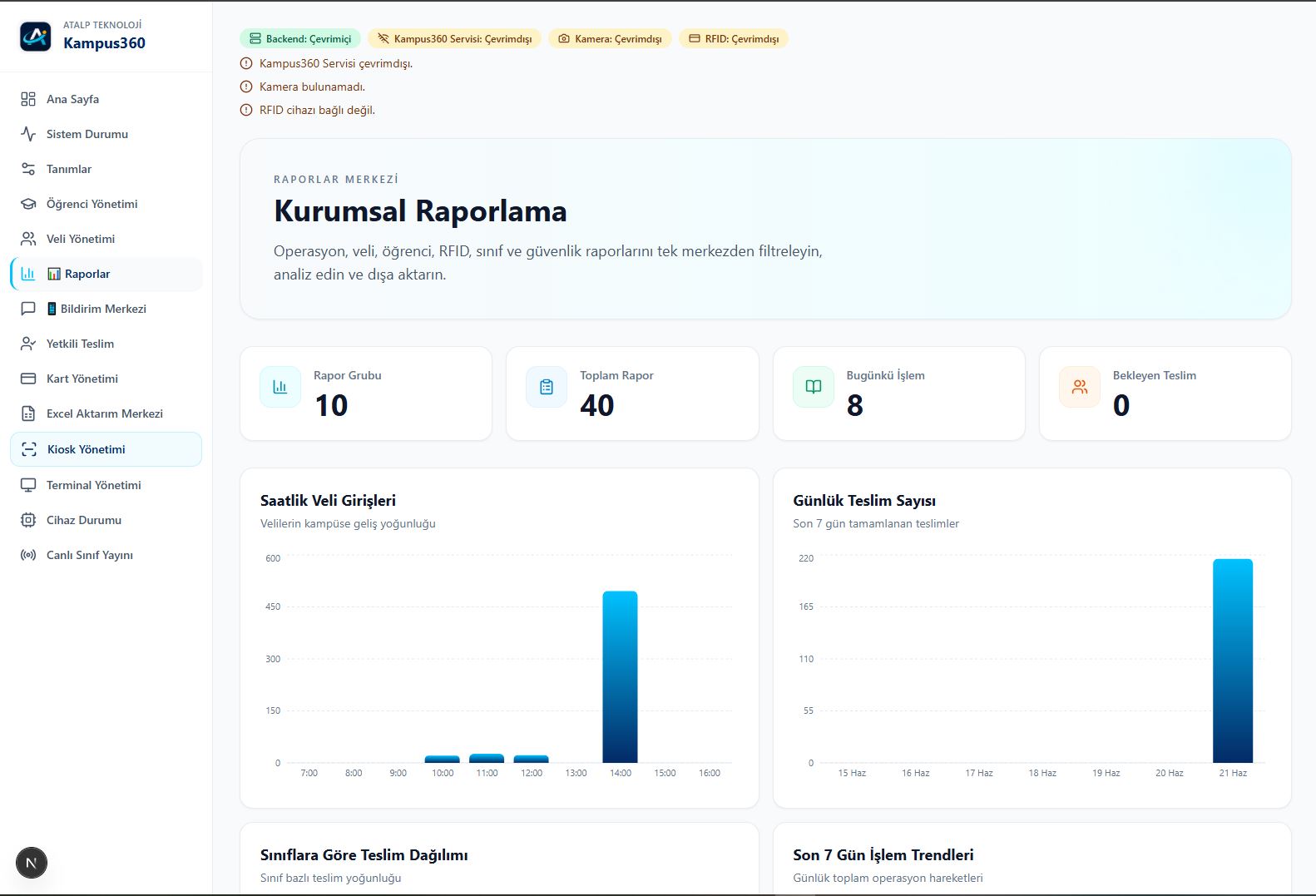Click the Bugünkü İşlem book icon
The width and height of the screenshot is (1316, 896).
tap(814, 387)
